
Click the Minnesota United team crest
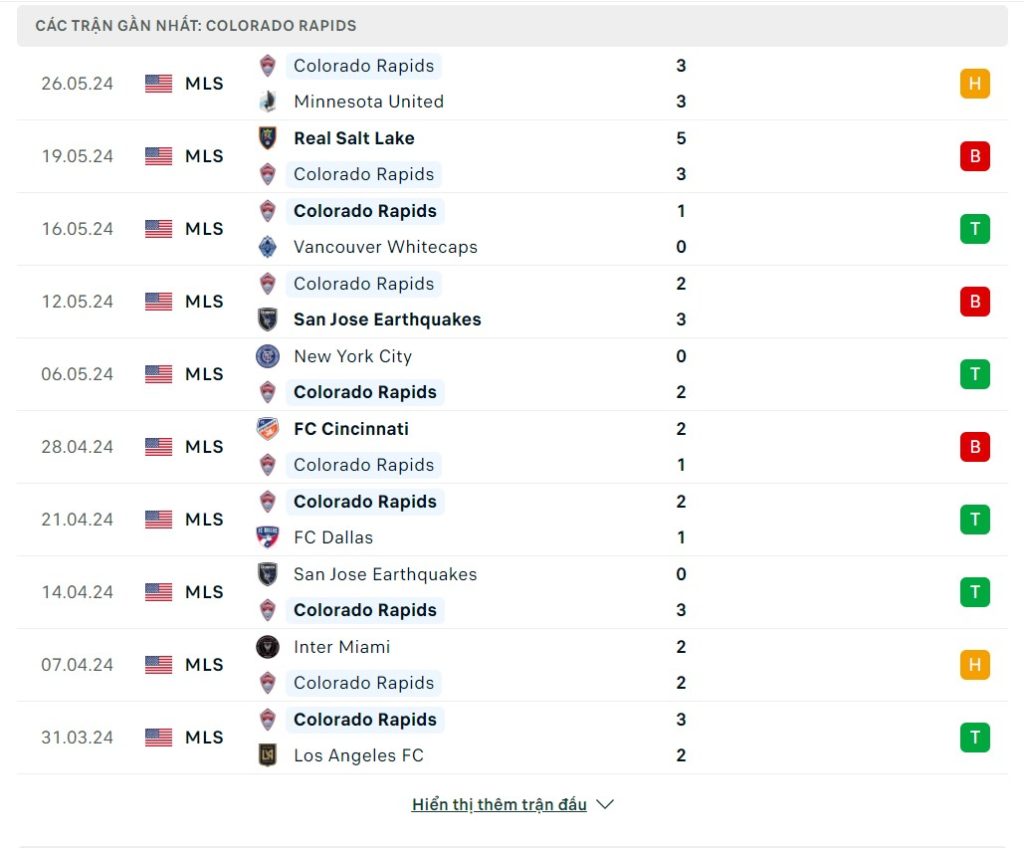(267, 101)
